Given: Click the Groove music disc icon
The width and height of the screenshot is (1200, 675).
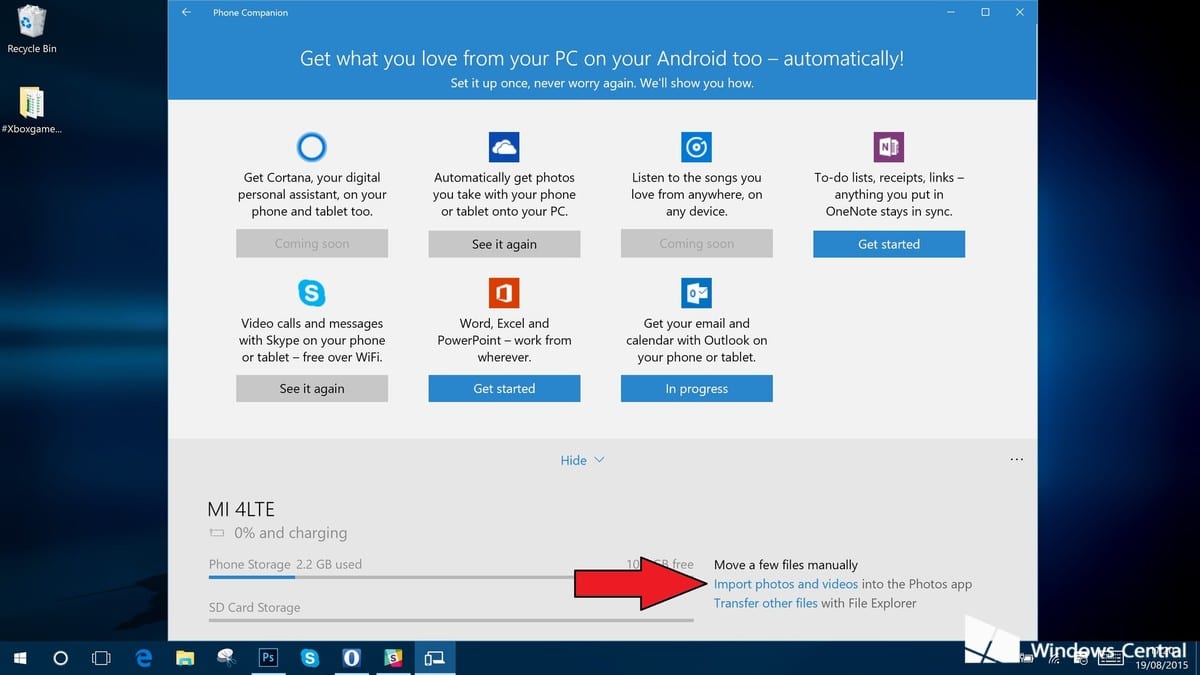Looking at the screenshot, I should (696, 147).
